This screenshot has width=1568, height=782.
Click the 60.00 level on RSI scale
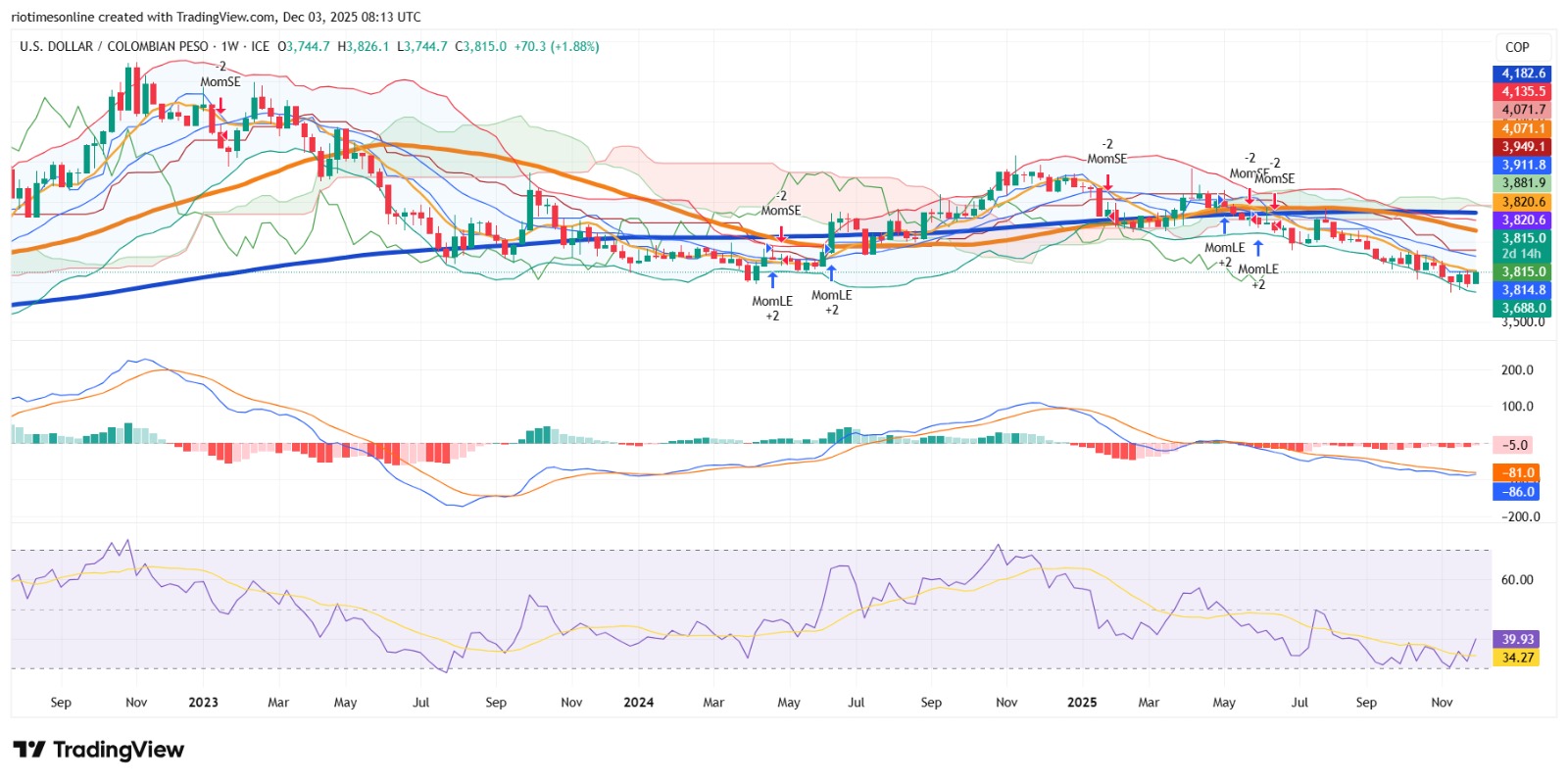1517,579
